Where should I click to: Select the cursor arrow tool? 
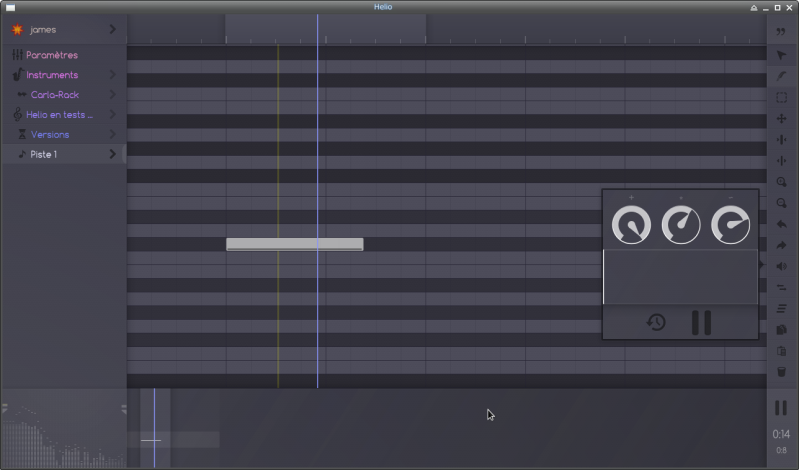(781, 55)
